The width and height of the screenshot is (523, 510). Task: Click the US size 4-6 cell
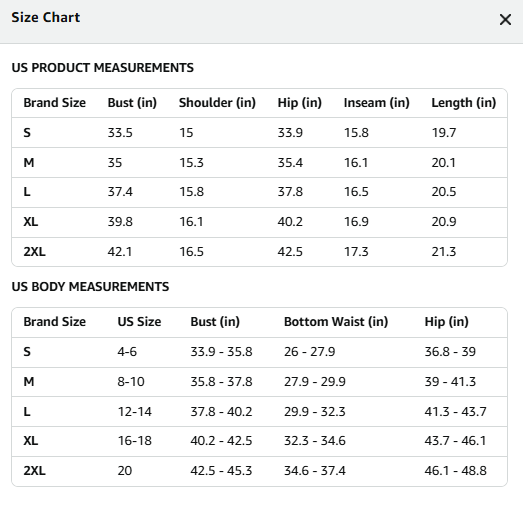[x=127, y=352]
